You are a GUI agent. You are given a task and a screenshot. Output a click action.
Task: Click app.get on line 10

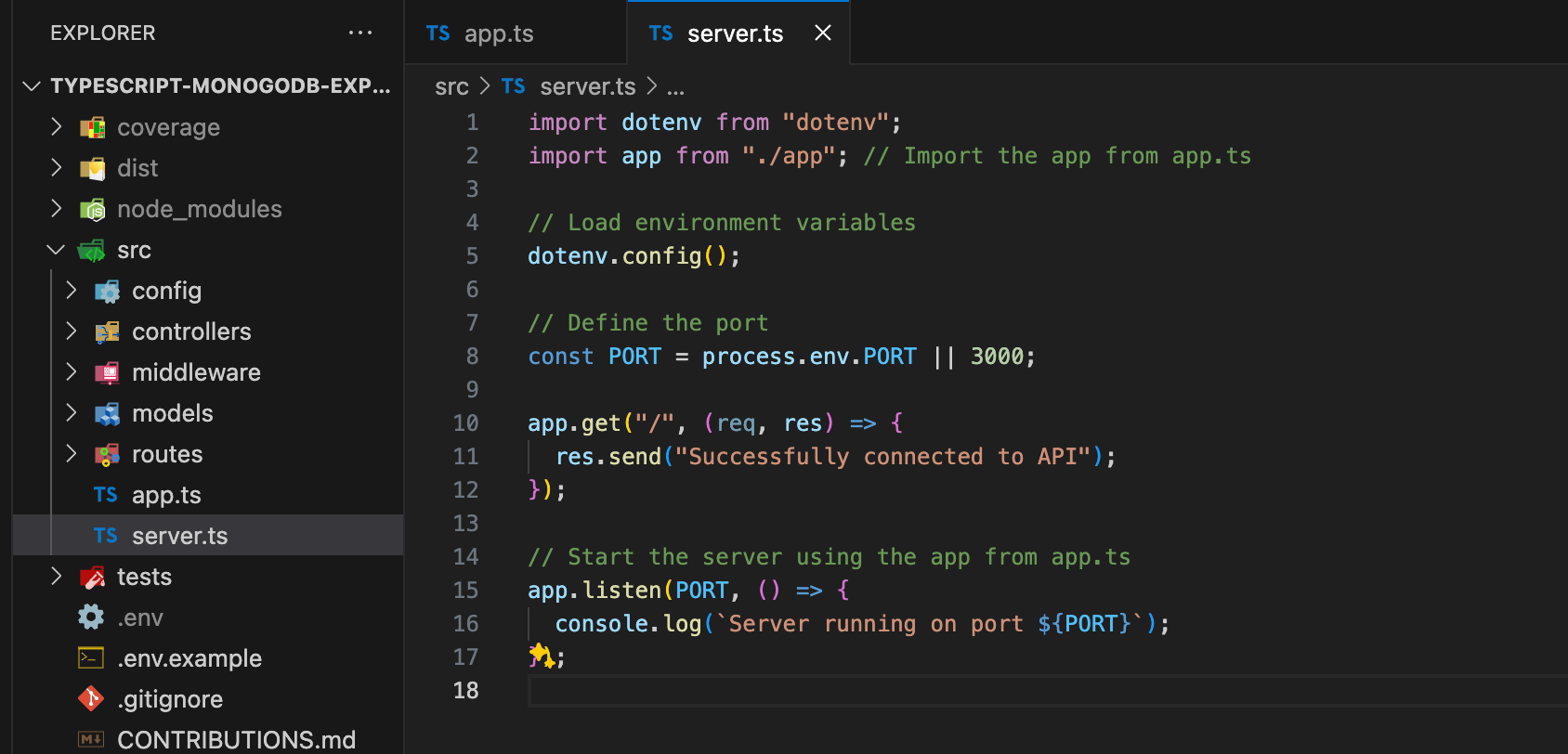(x=574, y=422)
